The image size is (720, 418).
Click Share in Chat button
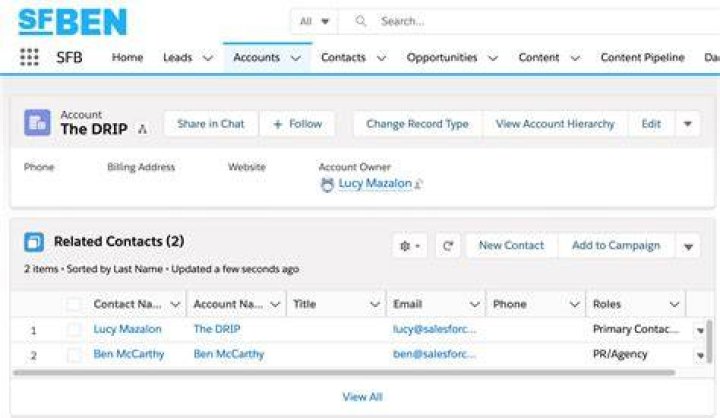211,124
